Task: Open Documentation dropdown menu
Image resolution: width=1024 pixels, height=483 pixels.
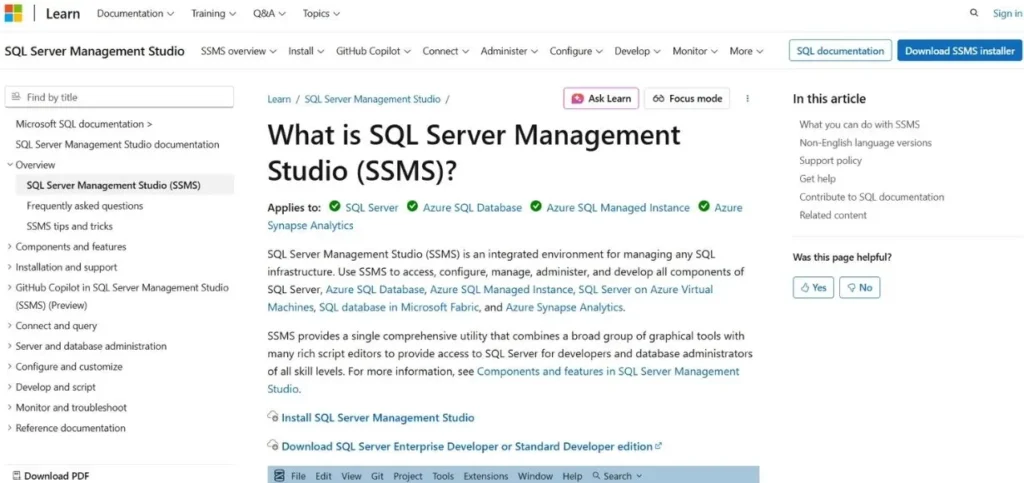Action: pos(135,13)
